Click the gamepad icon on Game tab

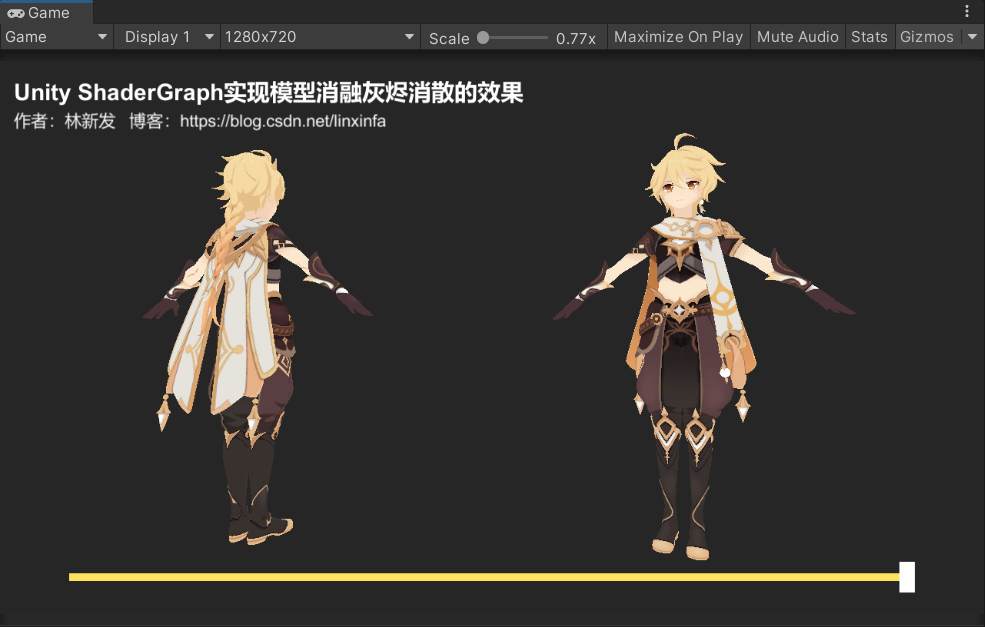tap(16, 13)
